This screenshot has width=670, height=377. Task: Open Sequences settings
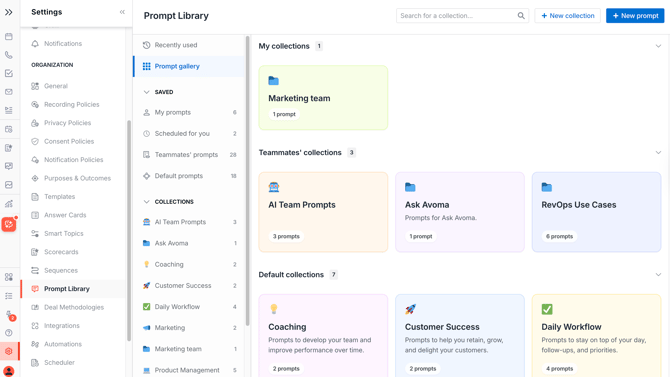tap(73, 271)
